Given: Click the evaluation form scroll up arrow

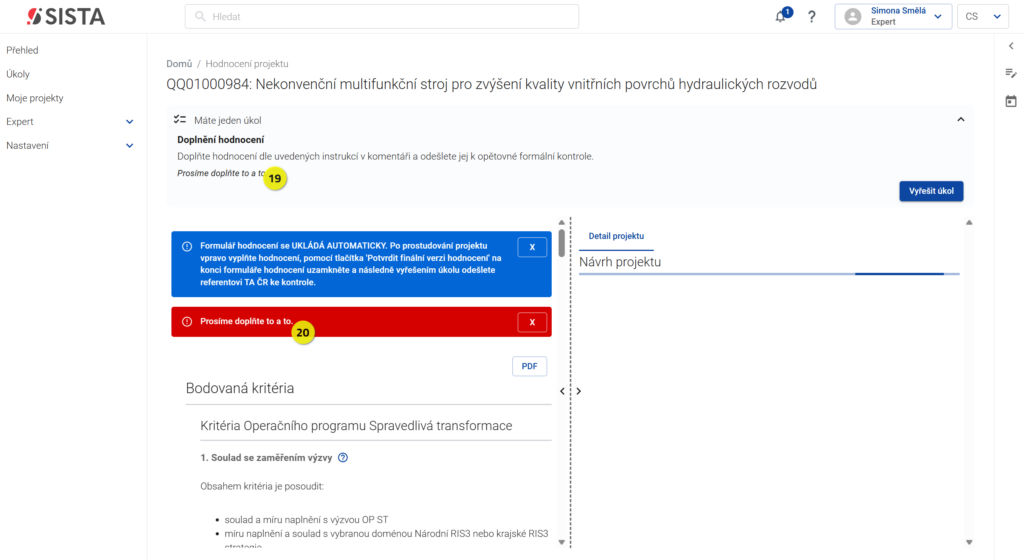Looking at the screenshot, I should point(562,223).
